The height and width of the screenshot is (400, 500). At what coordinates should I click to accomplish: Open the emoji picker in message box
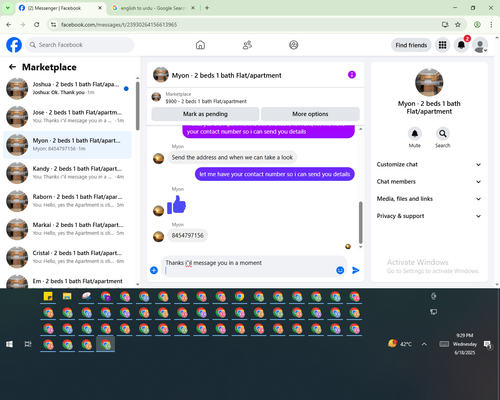pos(340,270)
